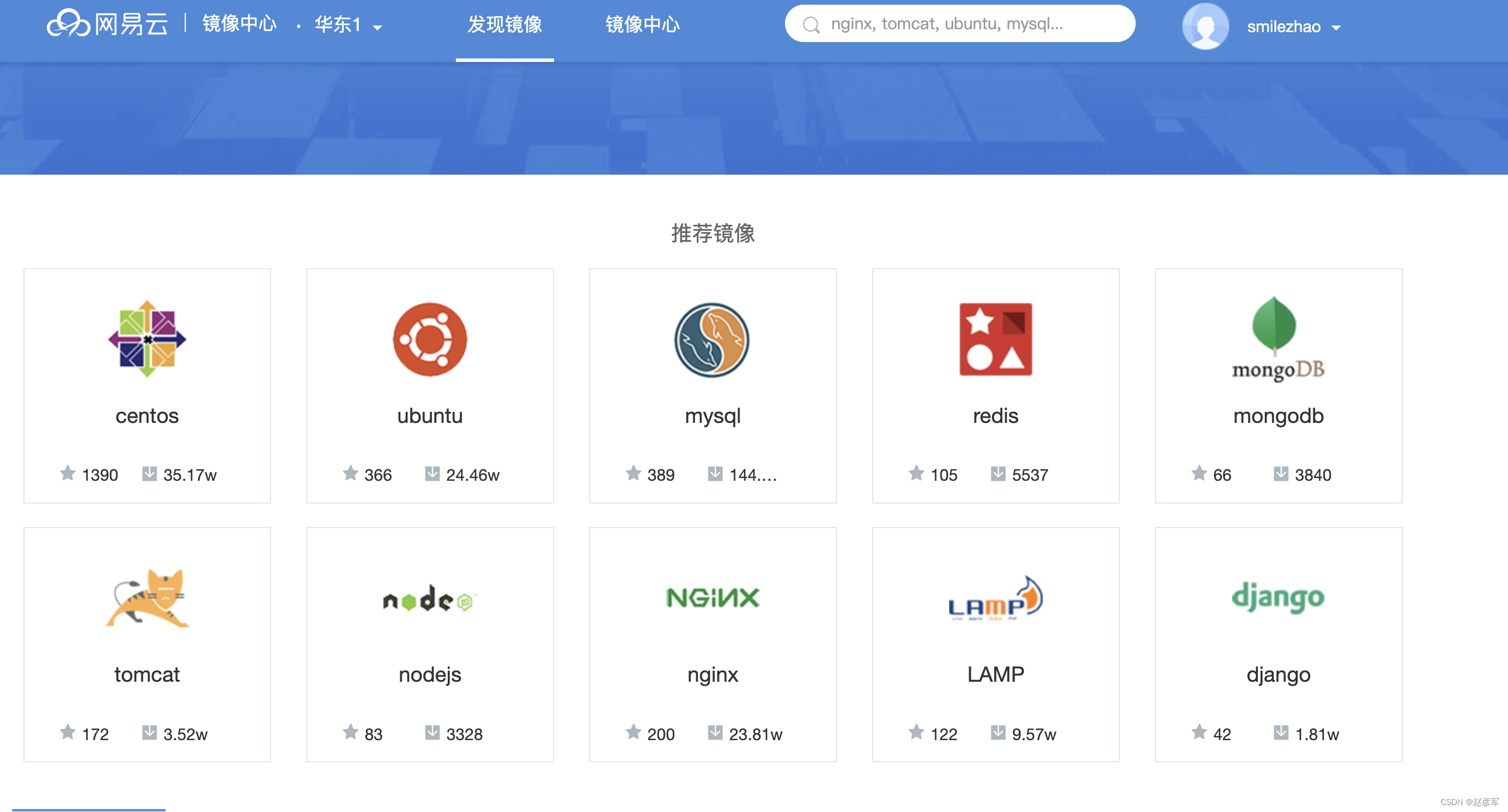
Task: Click the redis logo
Action: coord(995,339)
